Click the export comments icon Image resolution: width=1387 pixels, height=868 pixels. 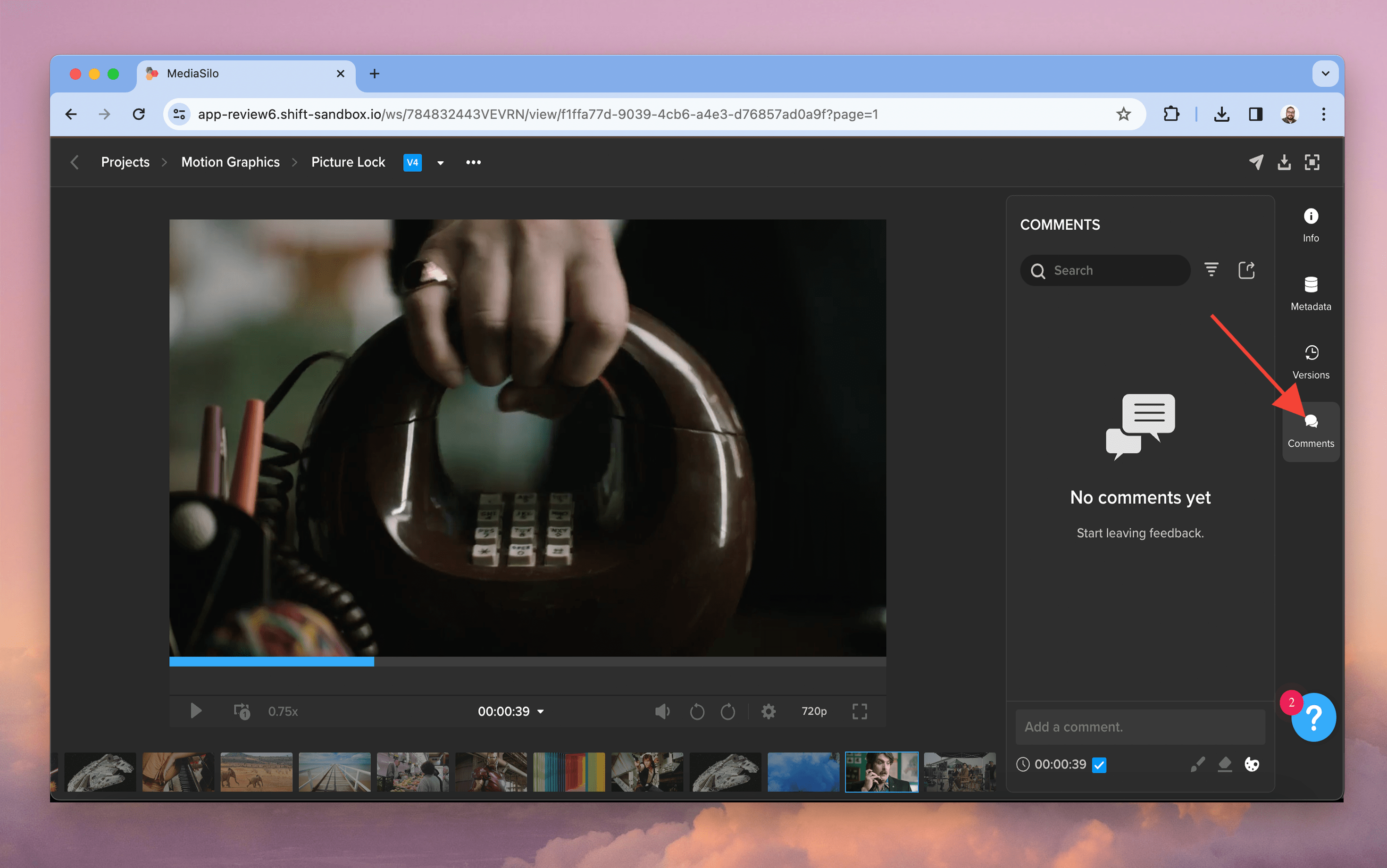[x=1246, y=270]
